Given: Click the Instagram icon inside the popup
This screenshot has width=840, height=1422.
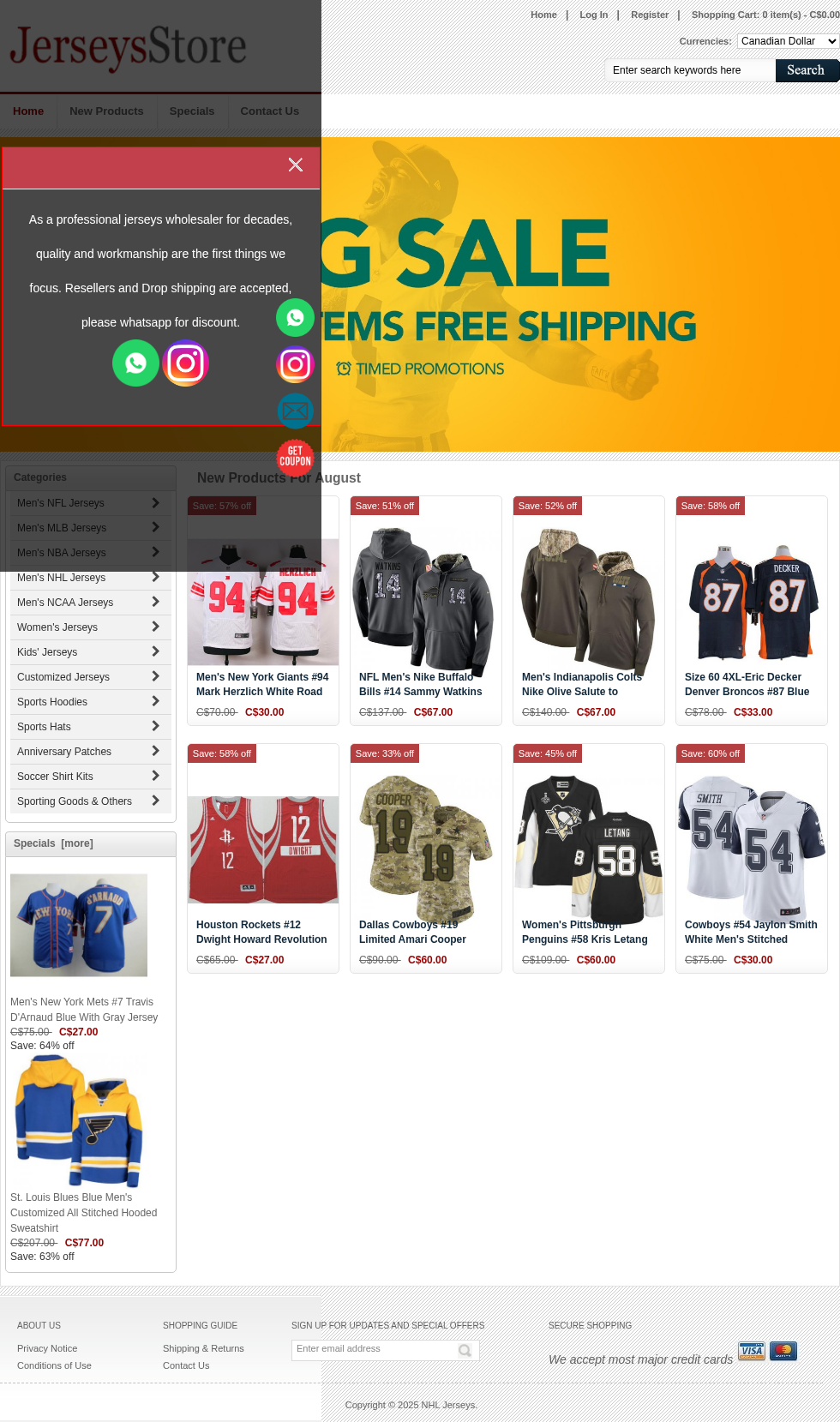Looking at the screenshot, I should click(x=186, y=363).
